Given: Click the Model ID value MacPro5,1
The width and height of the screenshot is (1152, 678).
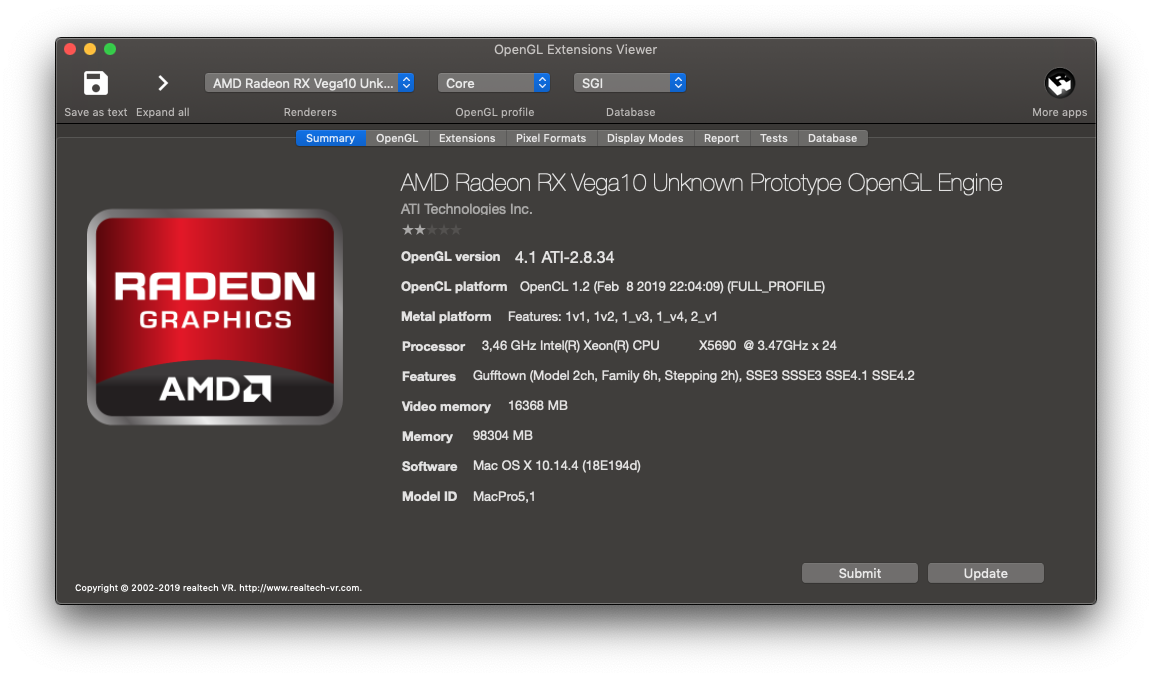Looking at the screenshot, I should tap(504, 497).
